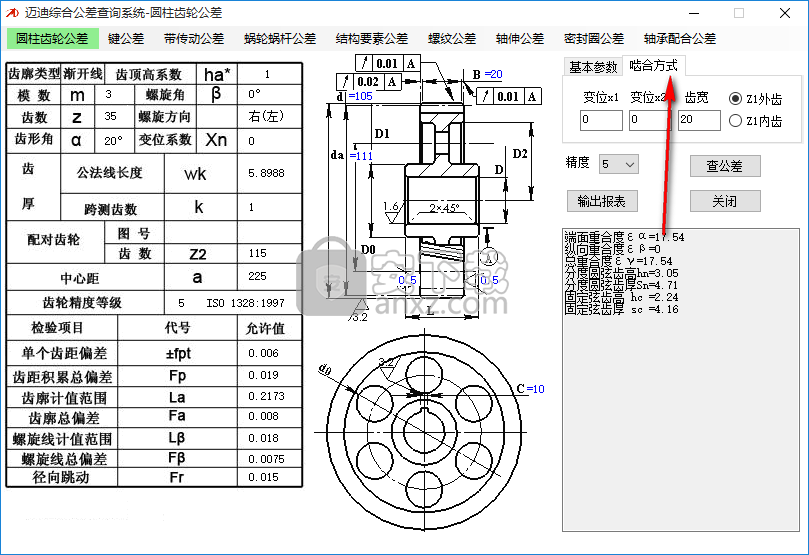Click the 总重合度 result line

point(619,261)
